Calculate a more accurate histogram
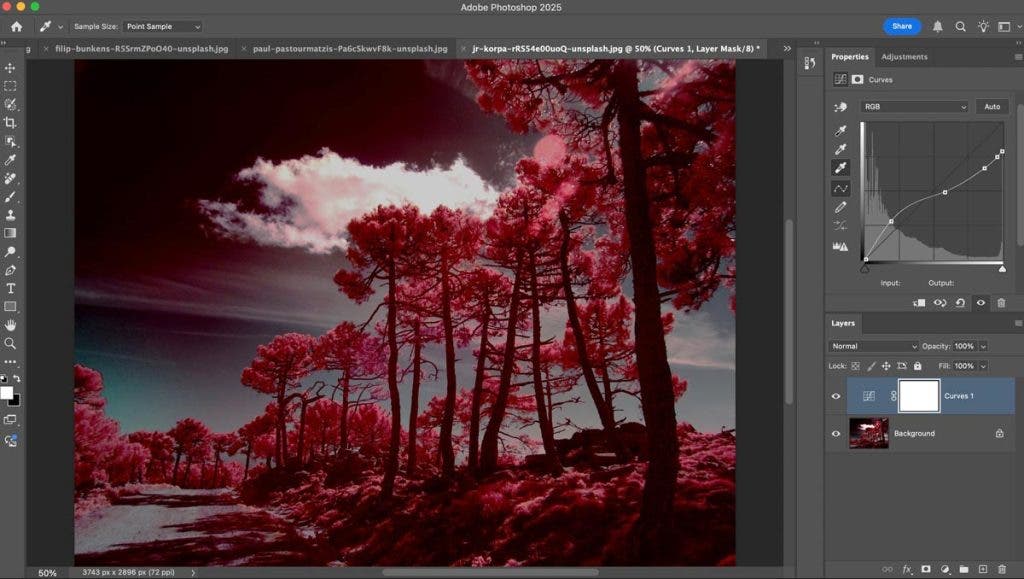Image resolution: width=1024 pixels, height=579 pixels. [840, 247]
